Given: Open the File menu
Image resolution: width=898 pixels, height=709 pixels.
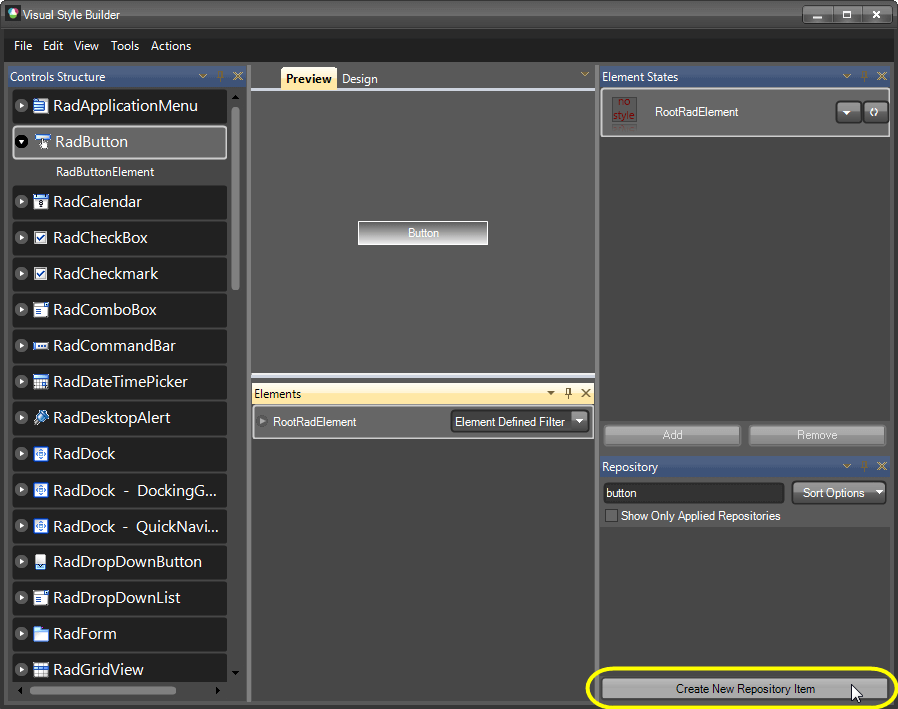Looking at the screenshot, I should [23, 46].
